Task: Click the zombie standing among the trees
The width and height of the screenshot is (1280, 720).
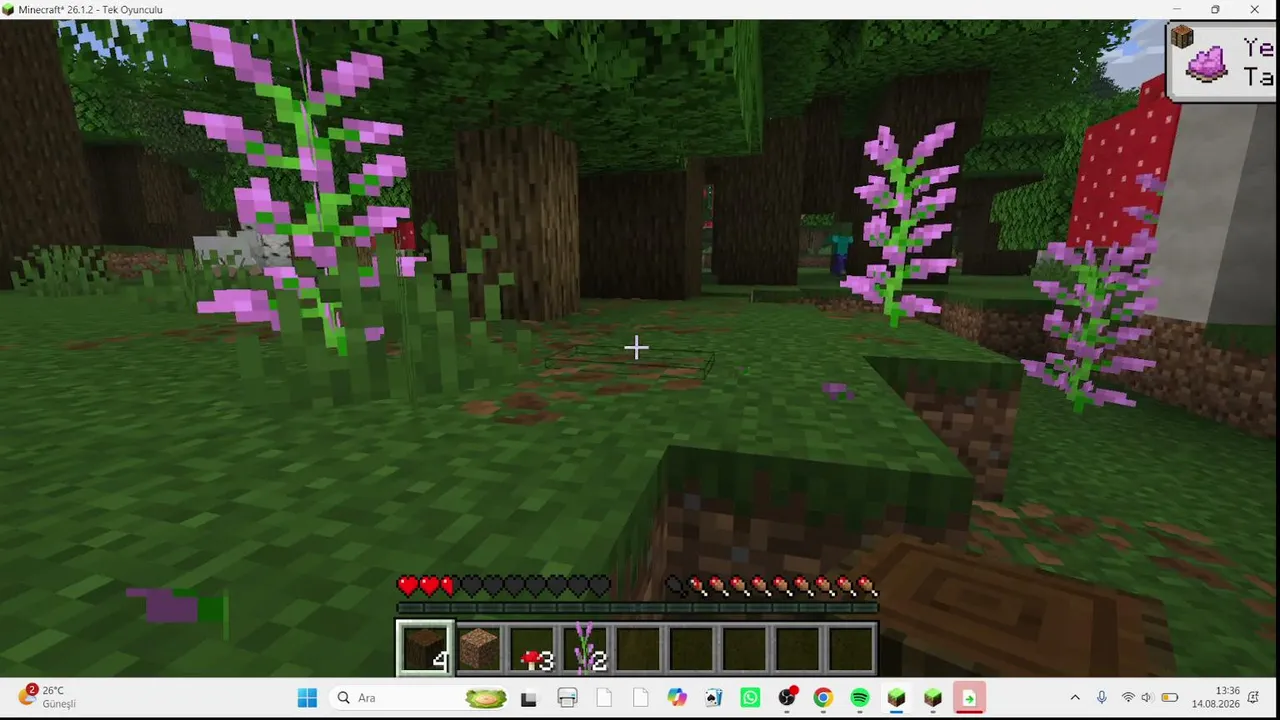Action: tap(839, 252)
